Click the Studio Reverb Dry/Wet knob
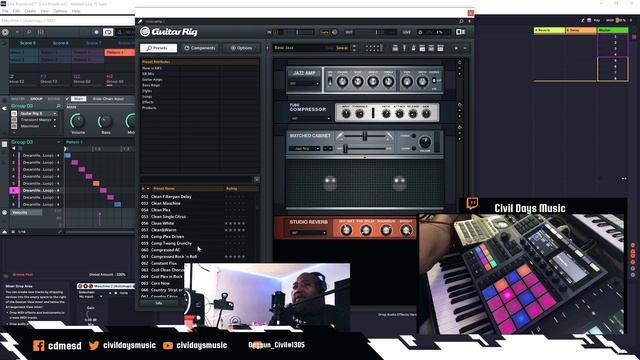The image size is (640, 360). coord(346,230)
